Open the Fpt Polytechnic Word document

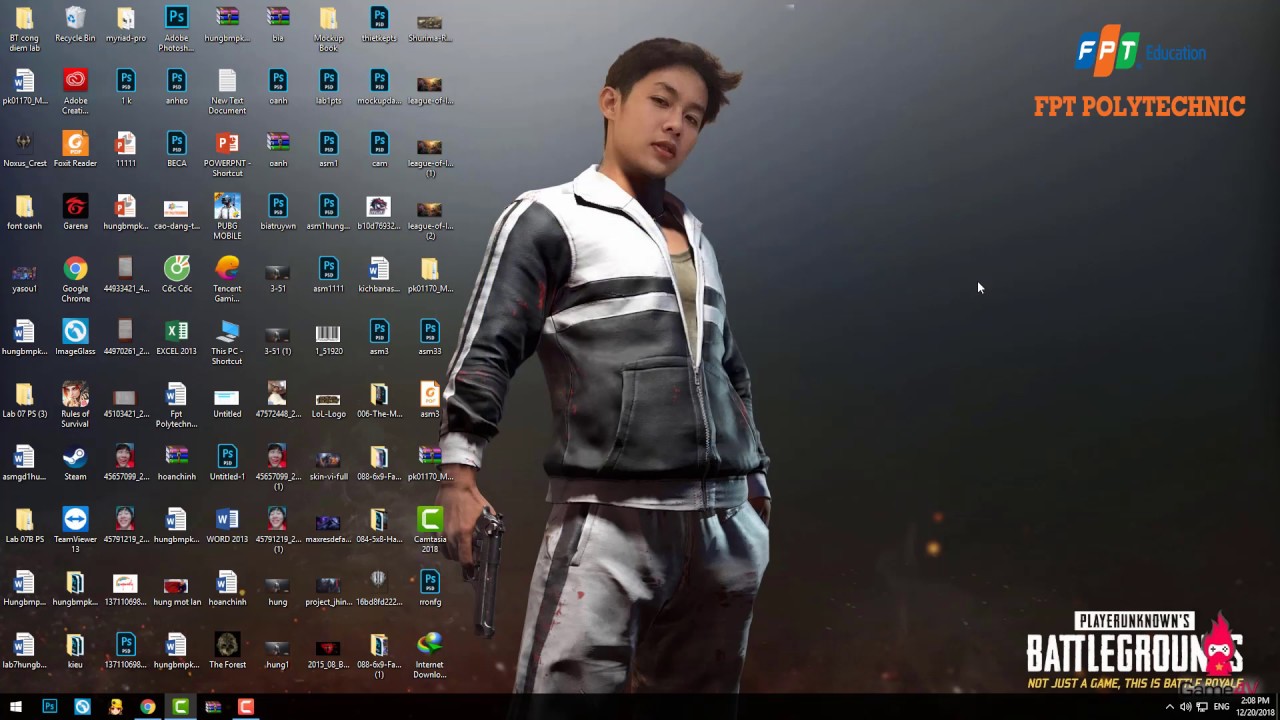tap(176, 404)
